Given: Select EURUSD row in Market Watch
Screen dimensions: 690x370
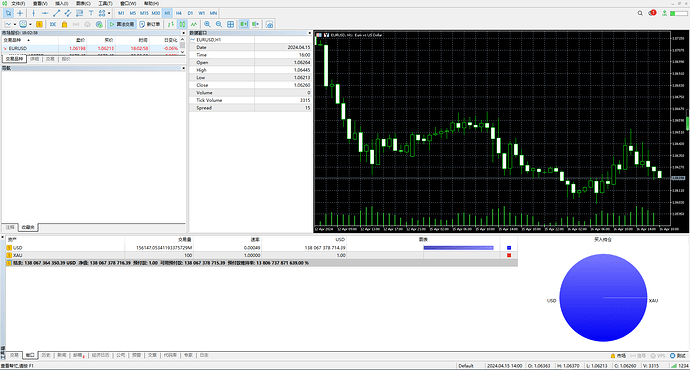Looking at the screenshot, I should pyautogui.click(x=91, y=48).
